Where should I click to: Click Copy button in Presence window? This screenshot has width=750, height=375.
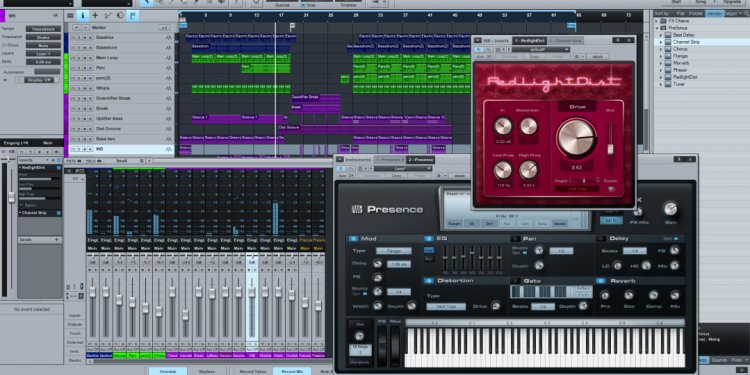397,176
